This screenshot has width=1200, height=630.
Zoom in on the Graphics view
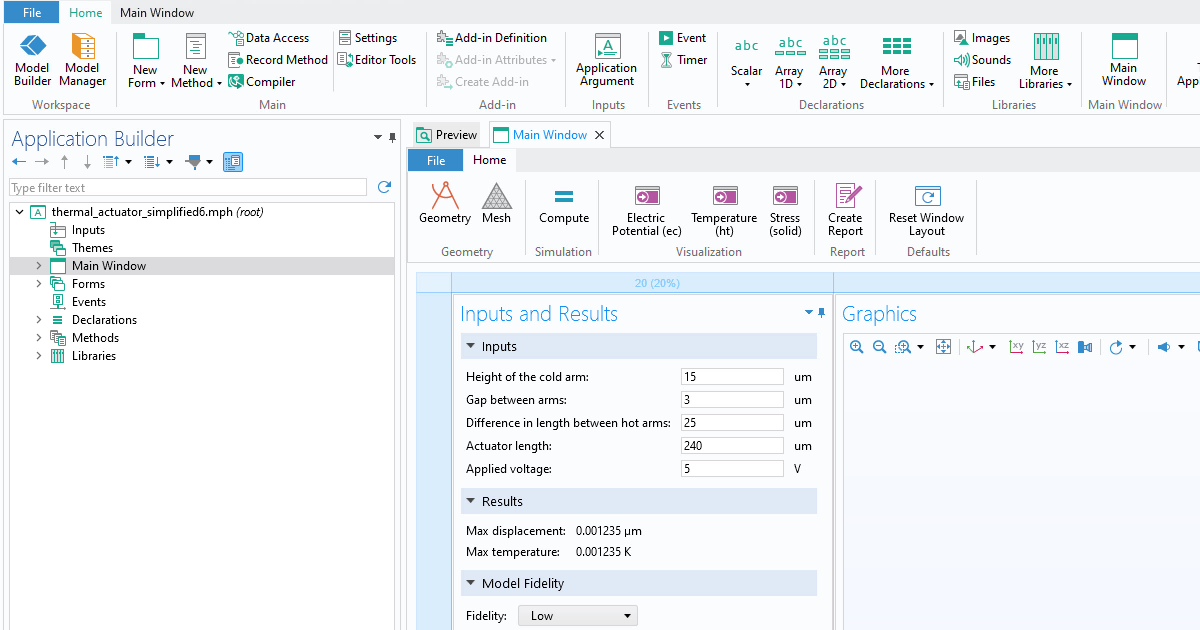coord(856,347)
